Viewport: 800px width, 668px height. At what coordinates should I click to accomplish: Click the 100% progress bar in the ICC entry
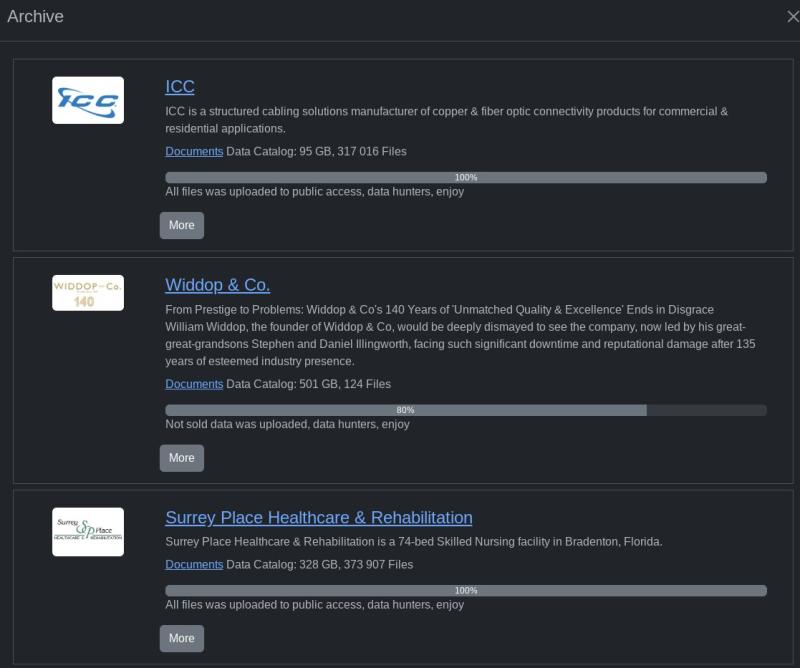[466, 178]
